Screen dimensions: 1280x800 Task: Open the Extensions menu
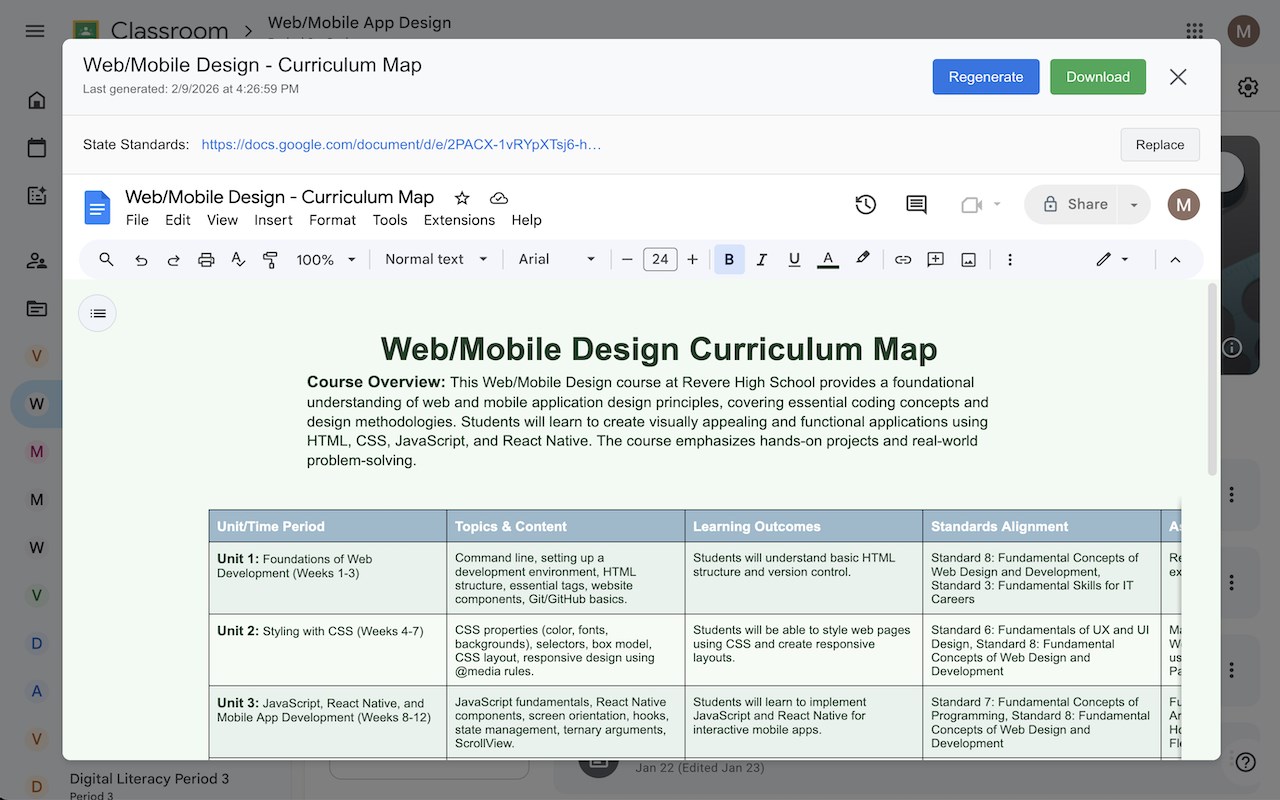coord(459,220)
